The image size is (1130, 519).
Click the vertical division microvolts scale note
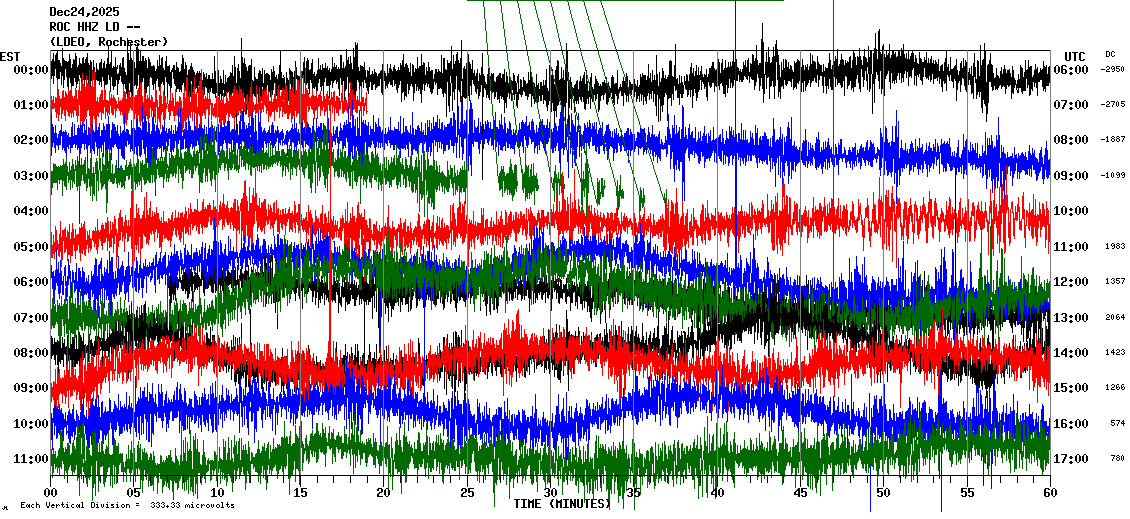pyautogui.click(x=127, y=506)
